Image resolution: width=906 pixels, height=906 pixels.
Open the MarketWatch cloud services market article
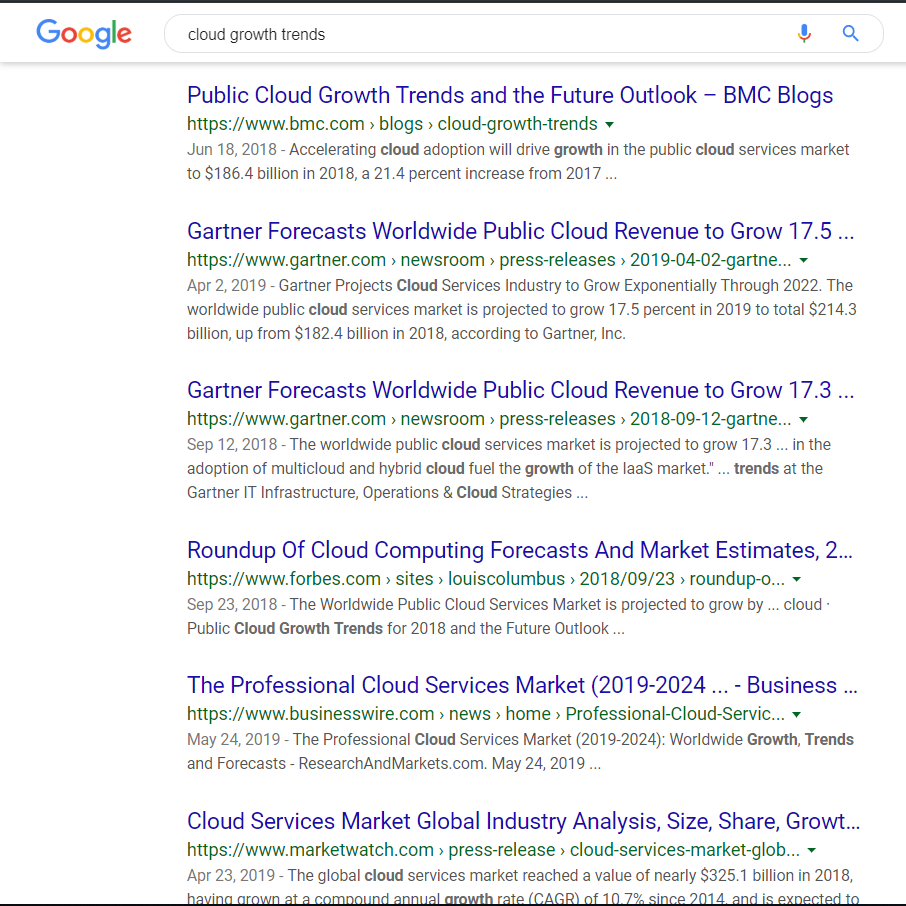coord(523,821)
